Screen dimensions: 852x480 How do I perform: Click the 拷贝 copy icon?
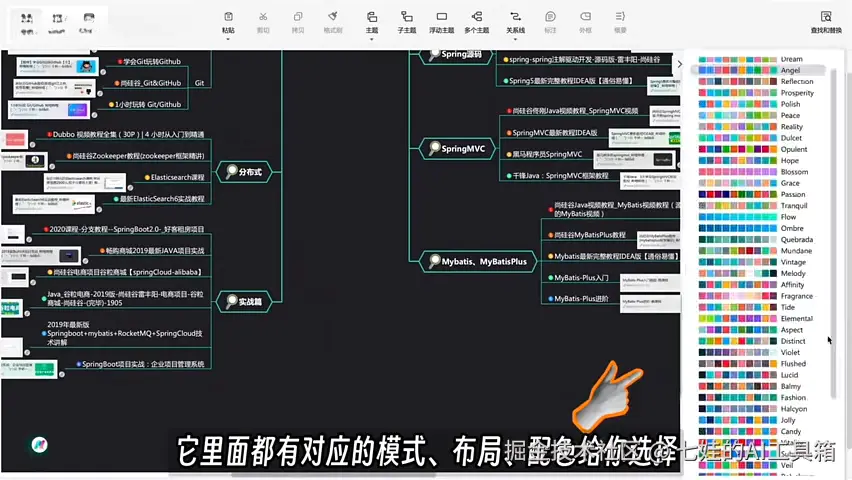click(298, 17)
